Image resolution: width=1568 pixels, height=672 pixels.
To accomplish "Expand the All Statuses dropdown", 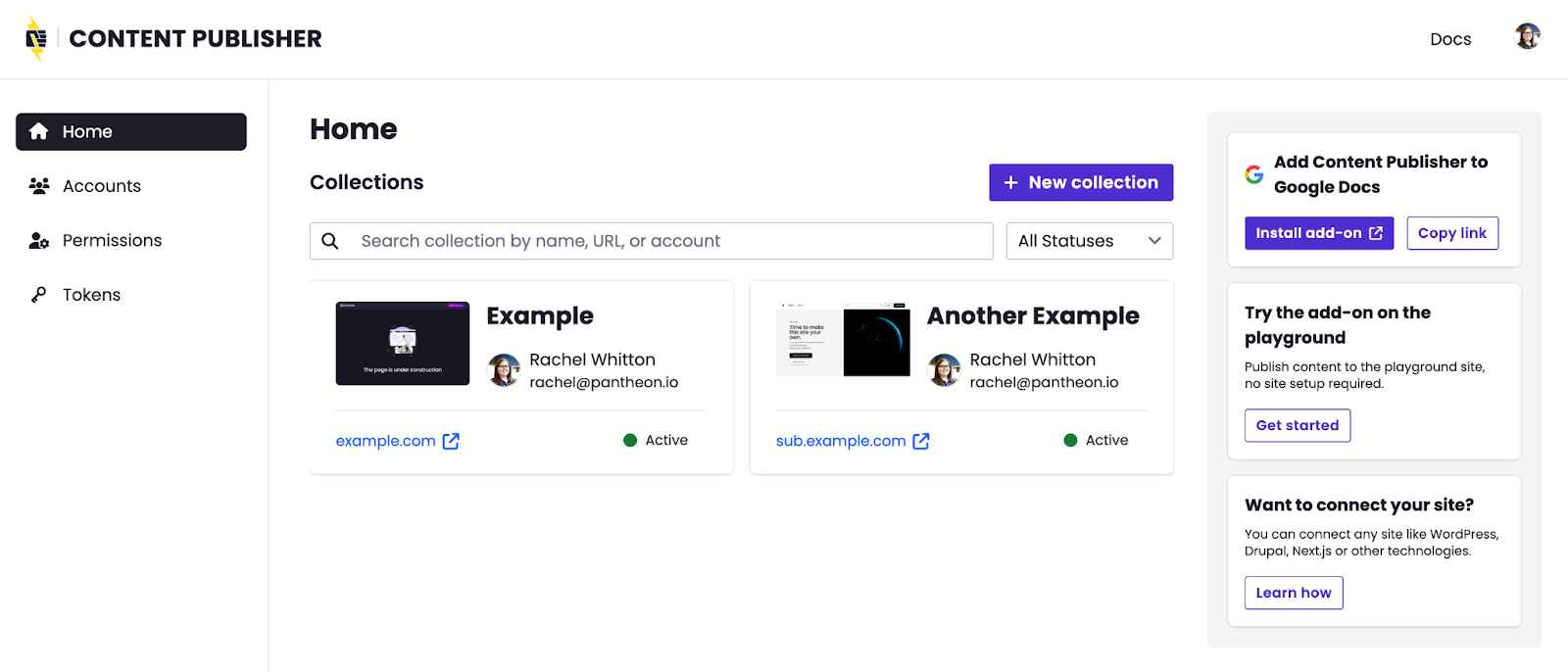I will click(1089, 241).
